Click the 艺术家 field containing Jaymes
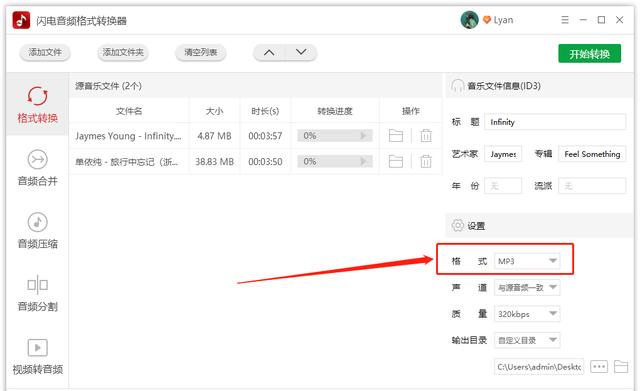Viewport: 640px width, 391px height. (503, 154)
